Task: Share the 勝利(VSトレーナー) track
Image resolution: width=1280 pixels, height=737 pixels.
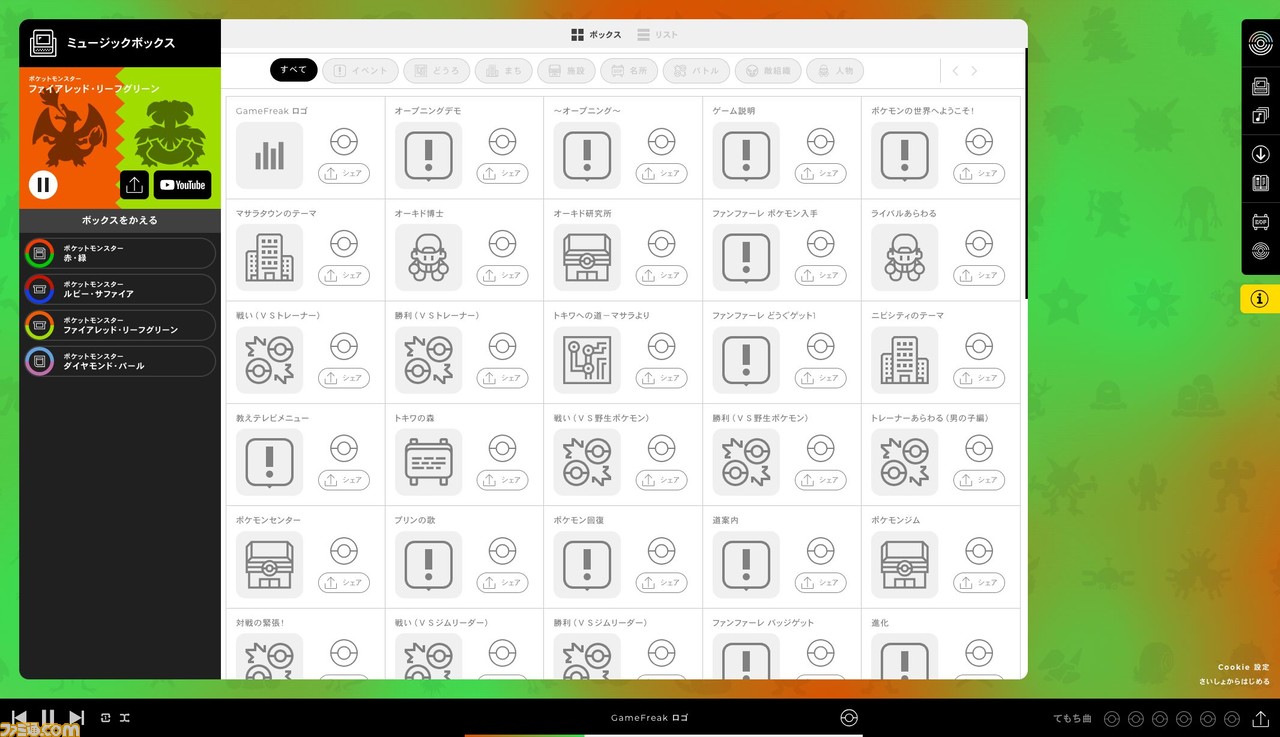Action: (502, 378)
